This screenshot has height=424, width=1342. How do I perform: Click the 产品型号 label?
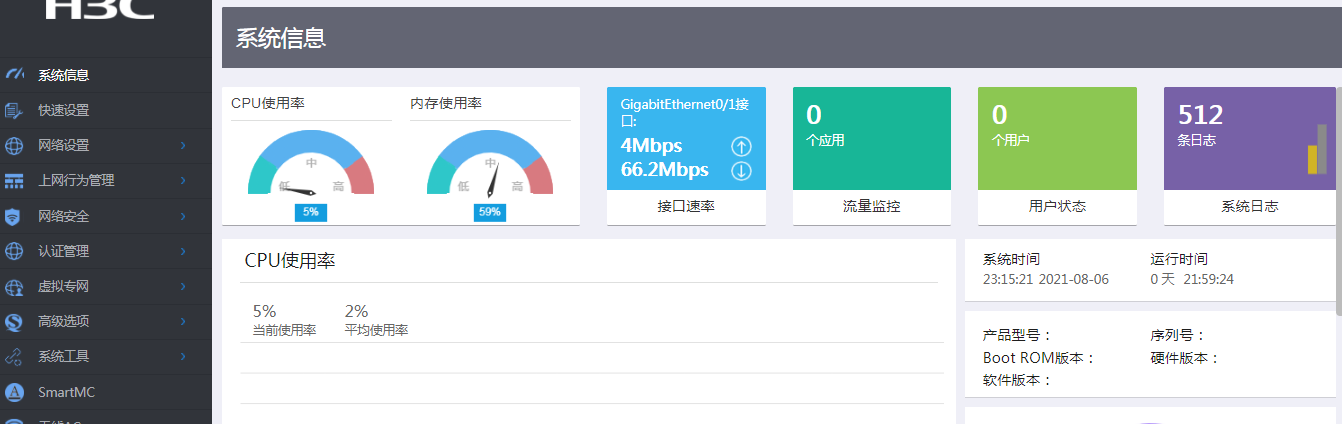coord(1018,336)
